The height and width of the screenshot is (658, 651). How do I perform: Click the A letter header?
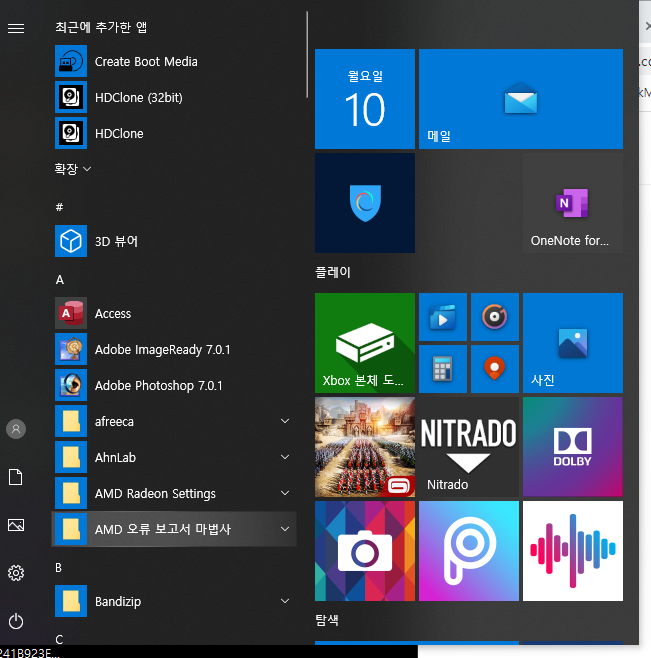coord(60,279)
